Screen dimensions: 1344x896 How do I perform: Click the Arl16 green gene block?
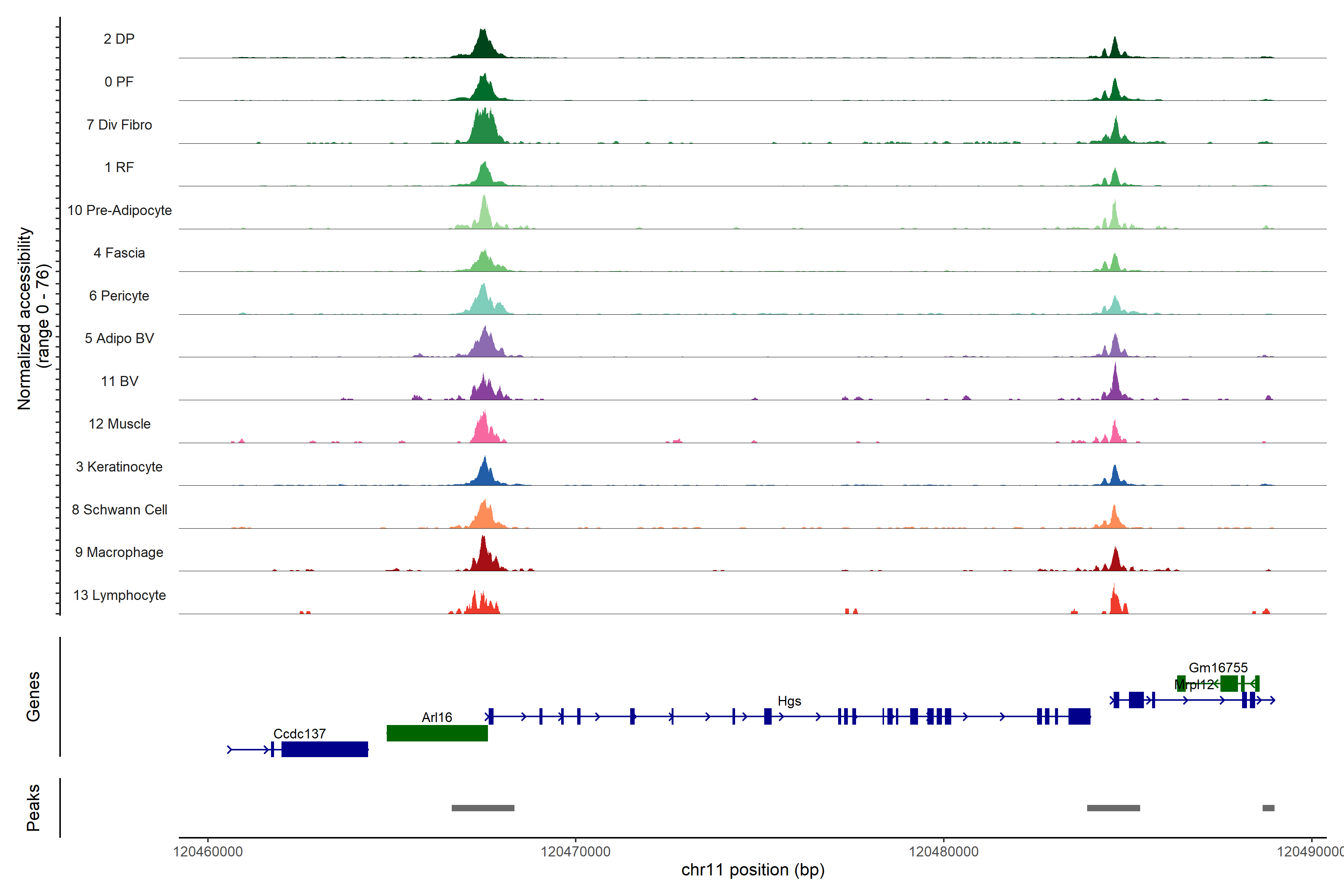pos(437,733)
